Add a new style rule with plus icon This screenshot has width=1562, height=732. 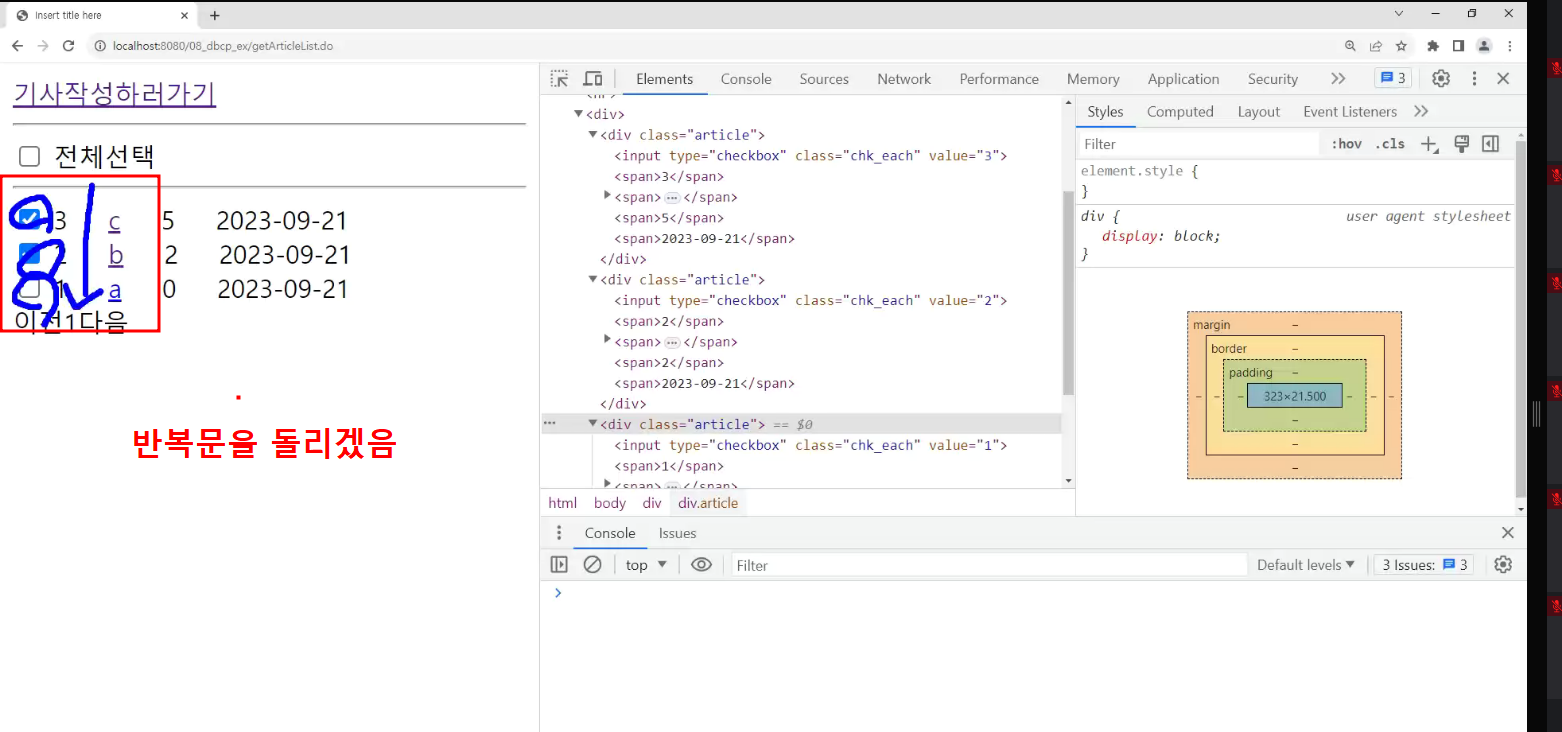click(1430, 145)
